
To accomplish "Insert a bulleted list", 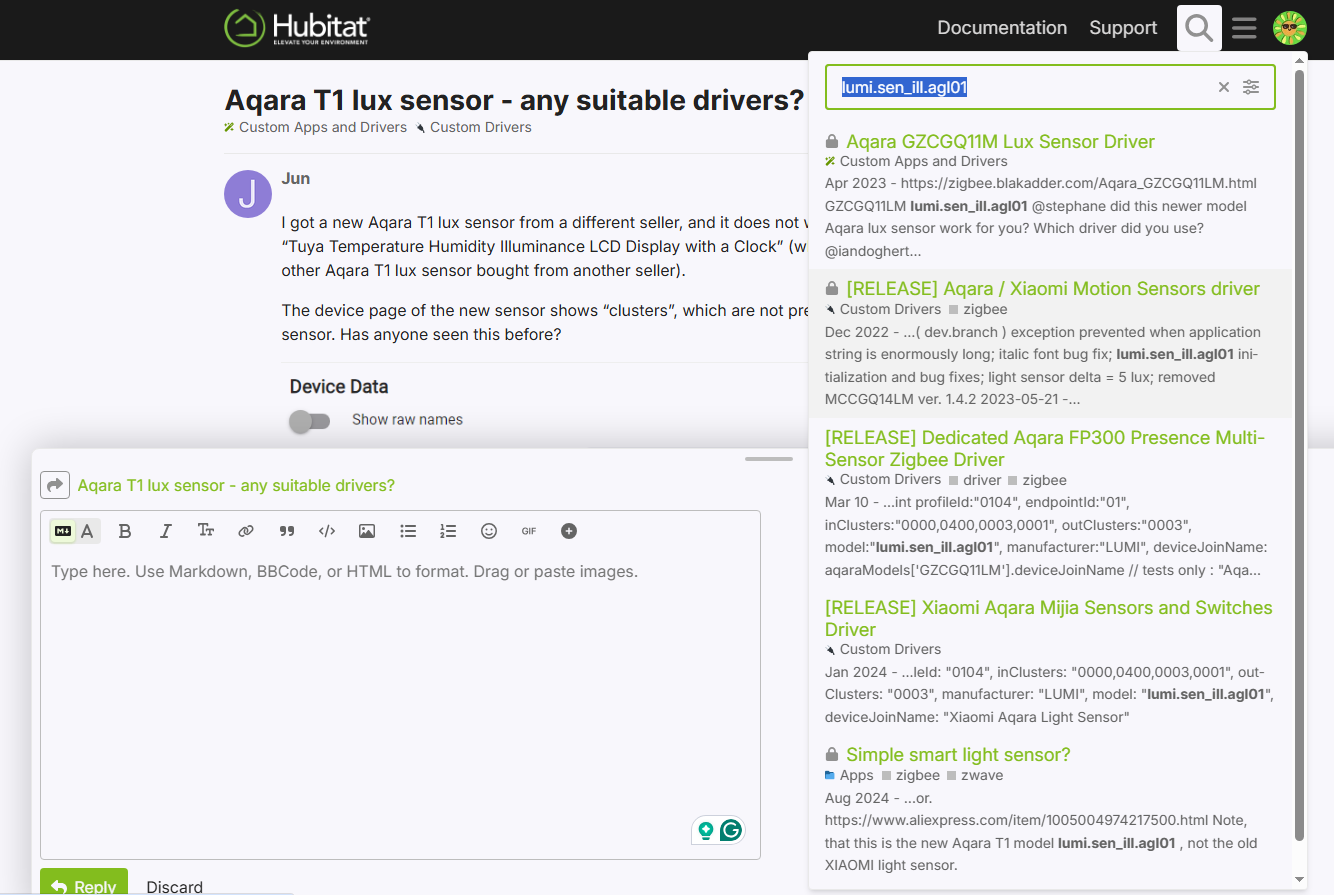I will 408,531.
